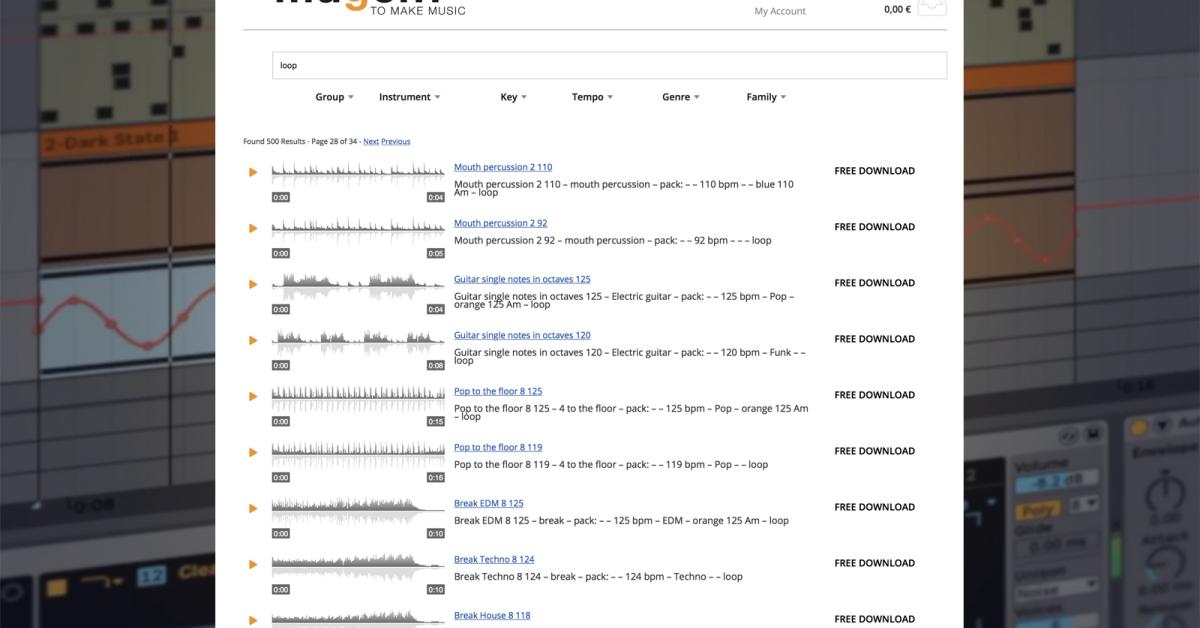The width and height of the screenshot is (1200, 628).
Task: Play the Mouth percussion 2 92 preview
Action: (253, 228)
